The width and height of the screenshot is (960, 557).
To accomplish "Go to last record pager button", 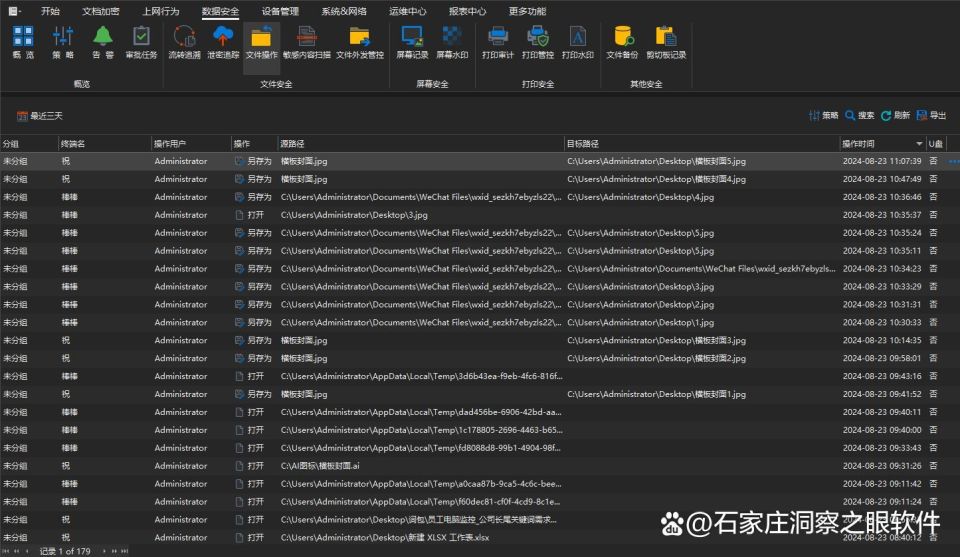I will point(124,551).
